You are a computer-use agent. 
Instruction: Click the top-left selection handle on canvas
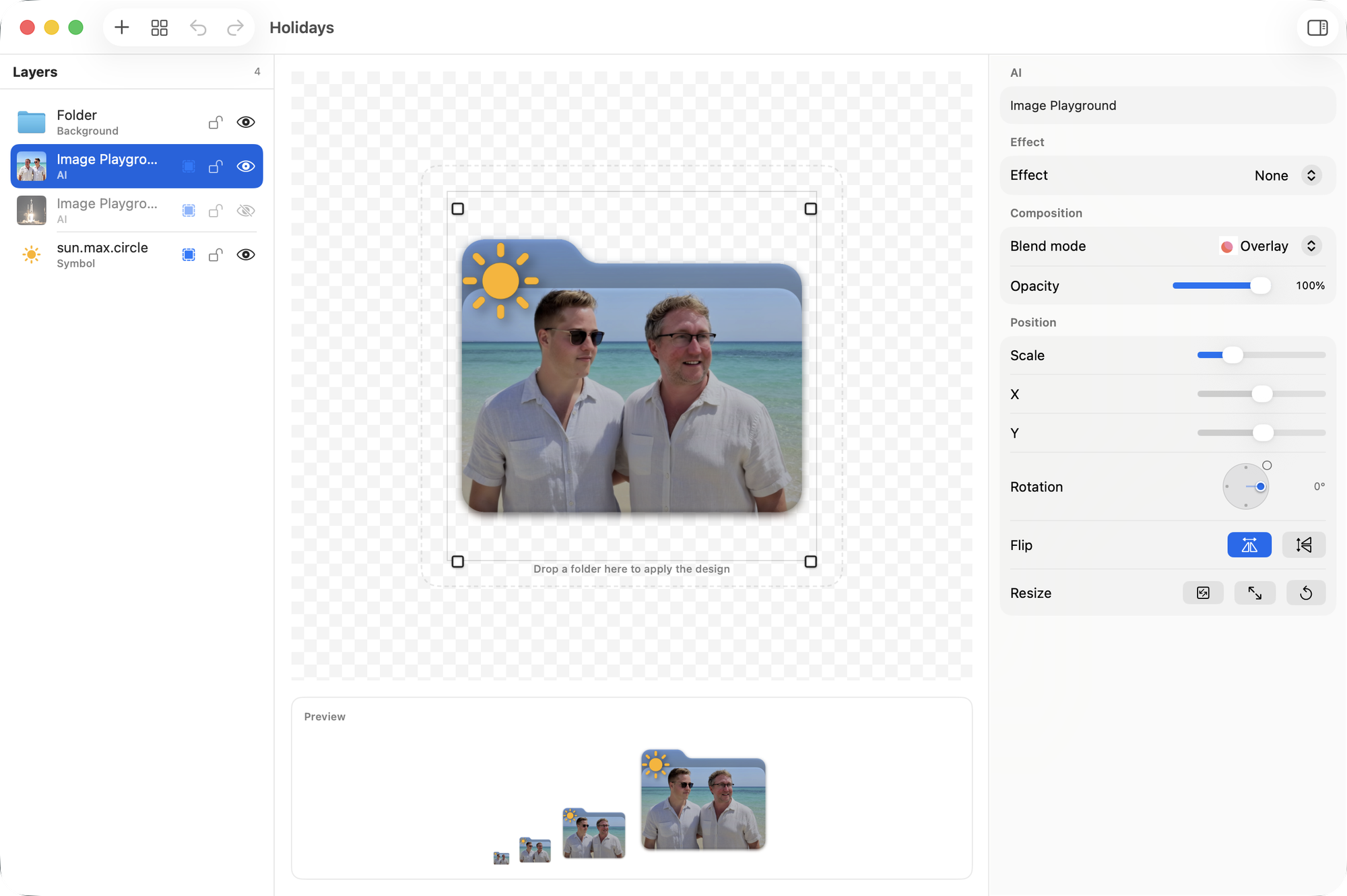coord(458,209)
